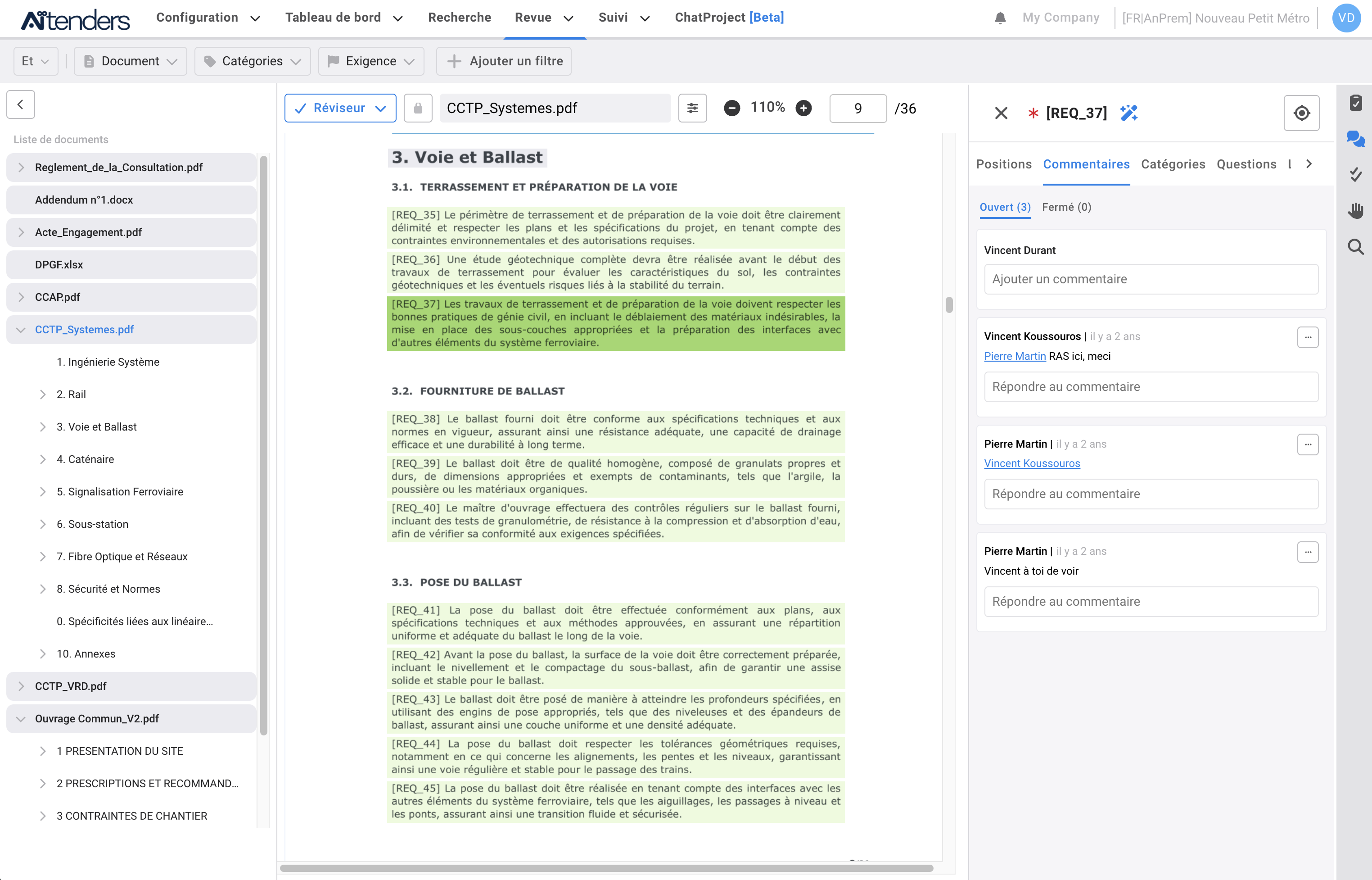Zoom out with the minus icon
1372x880 pixels.
pyautogui.click(x=732, y=108)
